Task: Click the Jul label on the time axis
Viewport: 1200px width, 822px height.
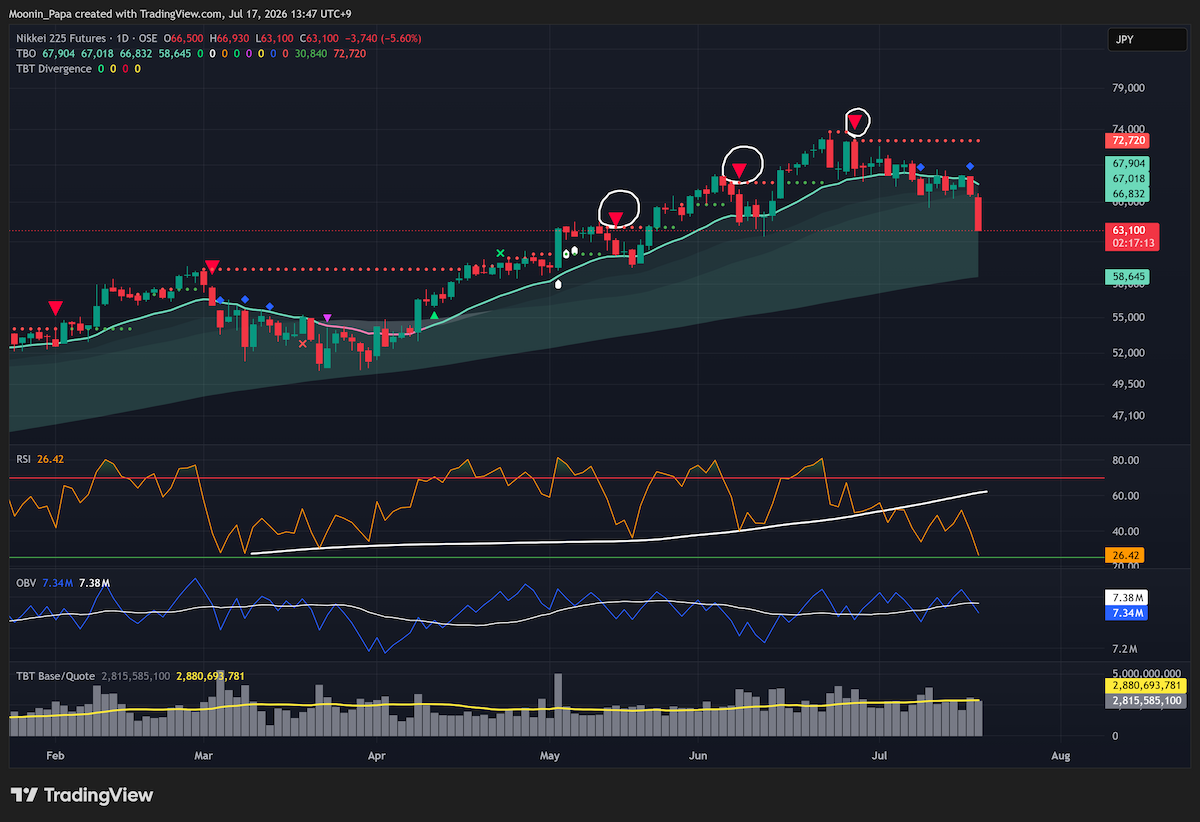Action: point(879,757)
